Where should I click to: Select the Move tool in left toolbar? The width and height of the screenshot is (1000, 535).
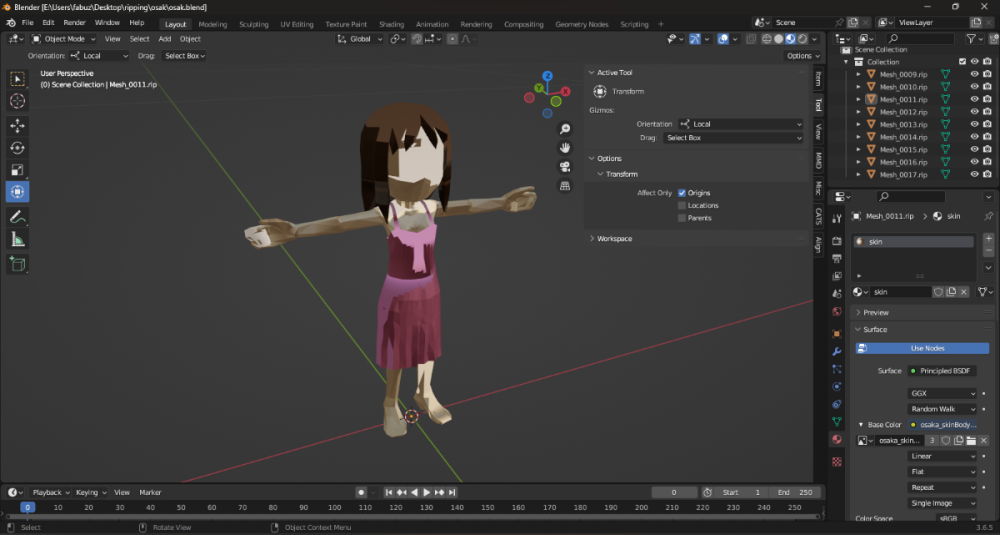18,125
